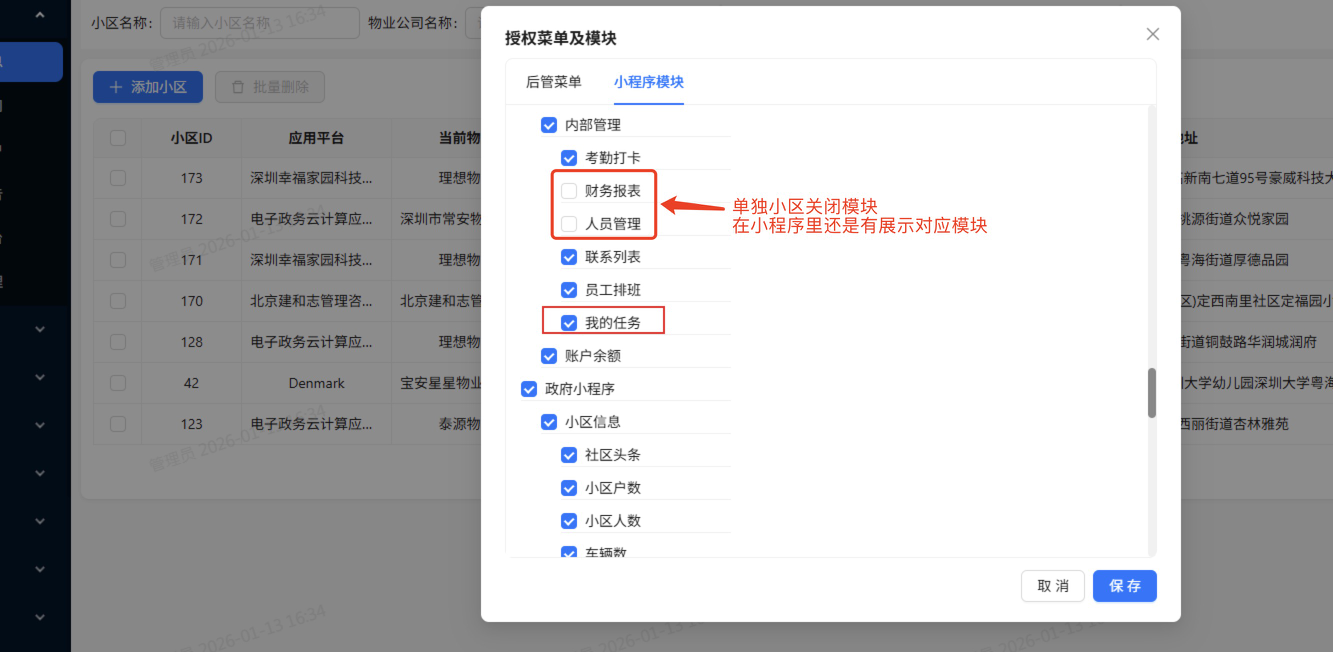Screen dimensions: 1333x652
Task: Uncheck the 我的任务 module
Action: click(x=569, y=320)
